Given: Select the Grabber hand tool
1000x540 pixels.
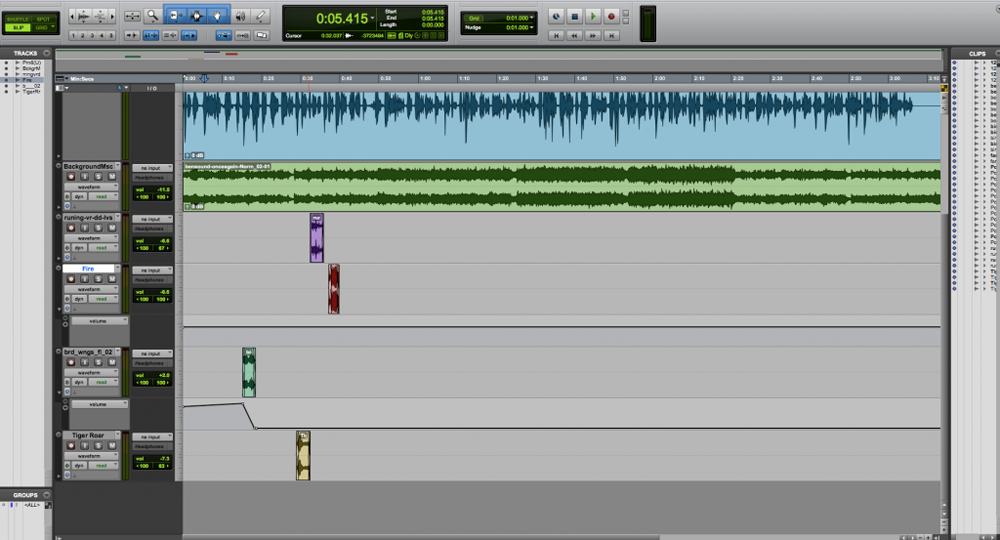Looking at the screenshot, I should pos(217,16).
